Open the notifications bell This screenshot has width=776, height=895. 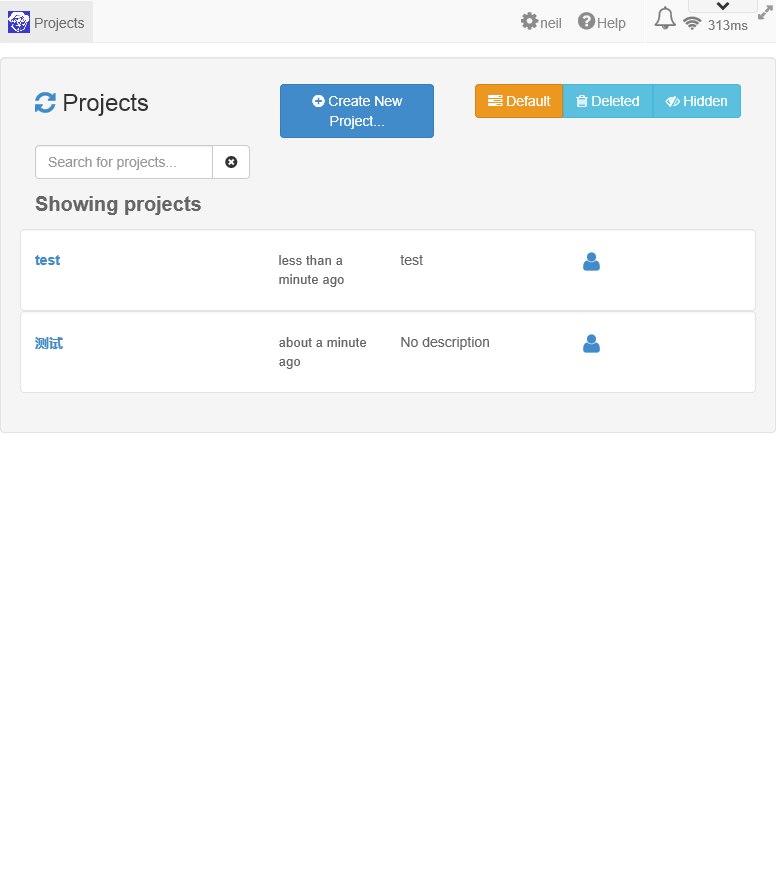coord(665,18)
